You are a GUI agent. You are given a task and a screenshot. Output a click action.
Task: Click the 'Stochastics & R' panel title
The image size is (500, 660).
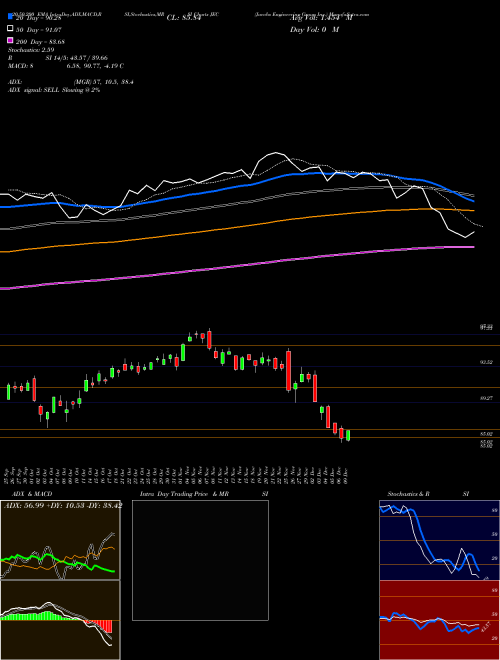(408, 494)
